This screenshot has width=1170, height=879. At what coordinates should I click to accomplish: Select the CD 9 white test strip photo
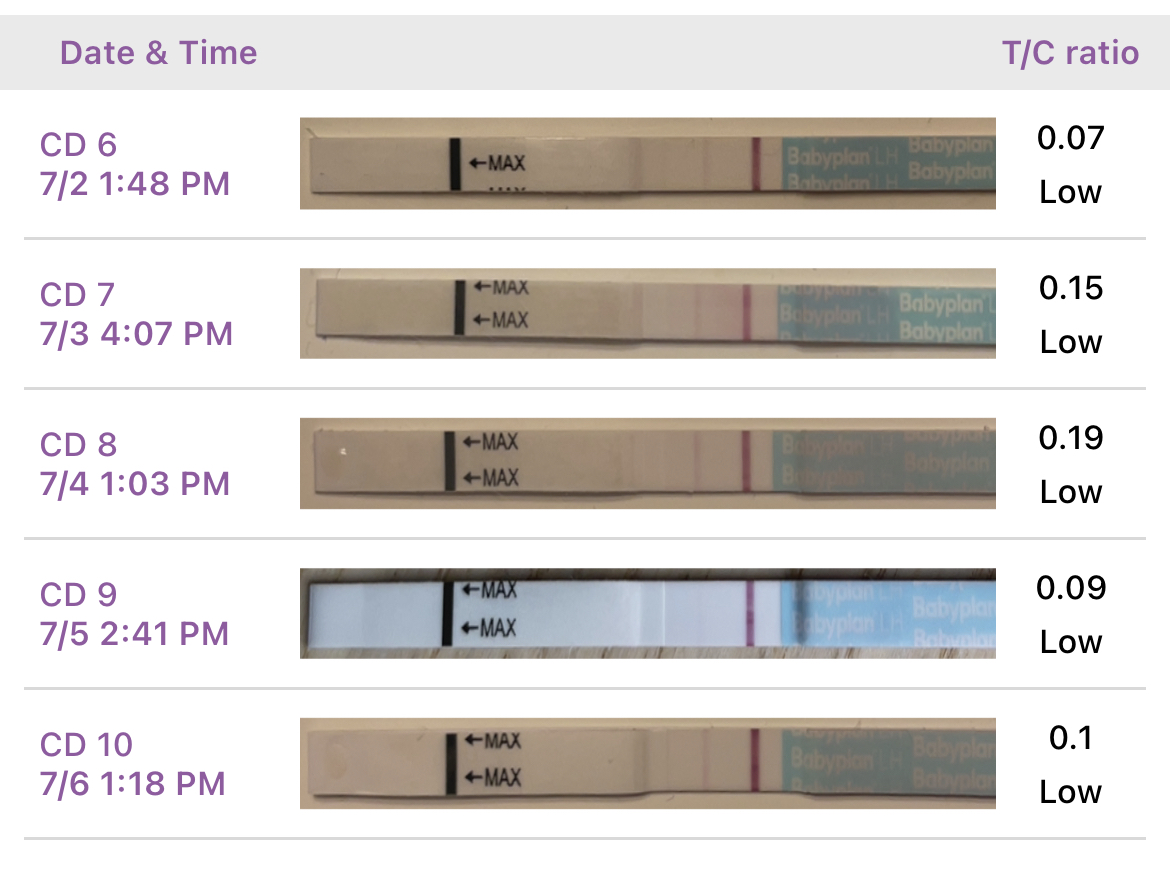pyautogui.click(x=647, y=613)
